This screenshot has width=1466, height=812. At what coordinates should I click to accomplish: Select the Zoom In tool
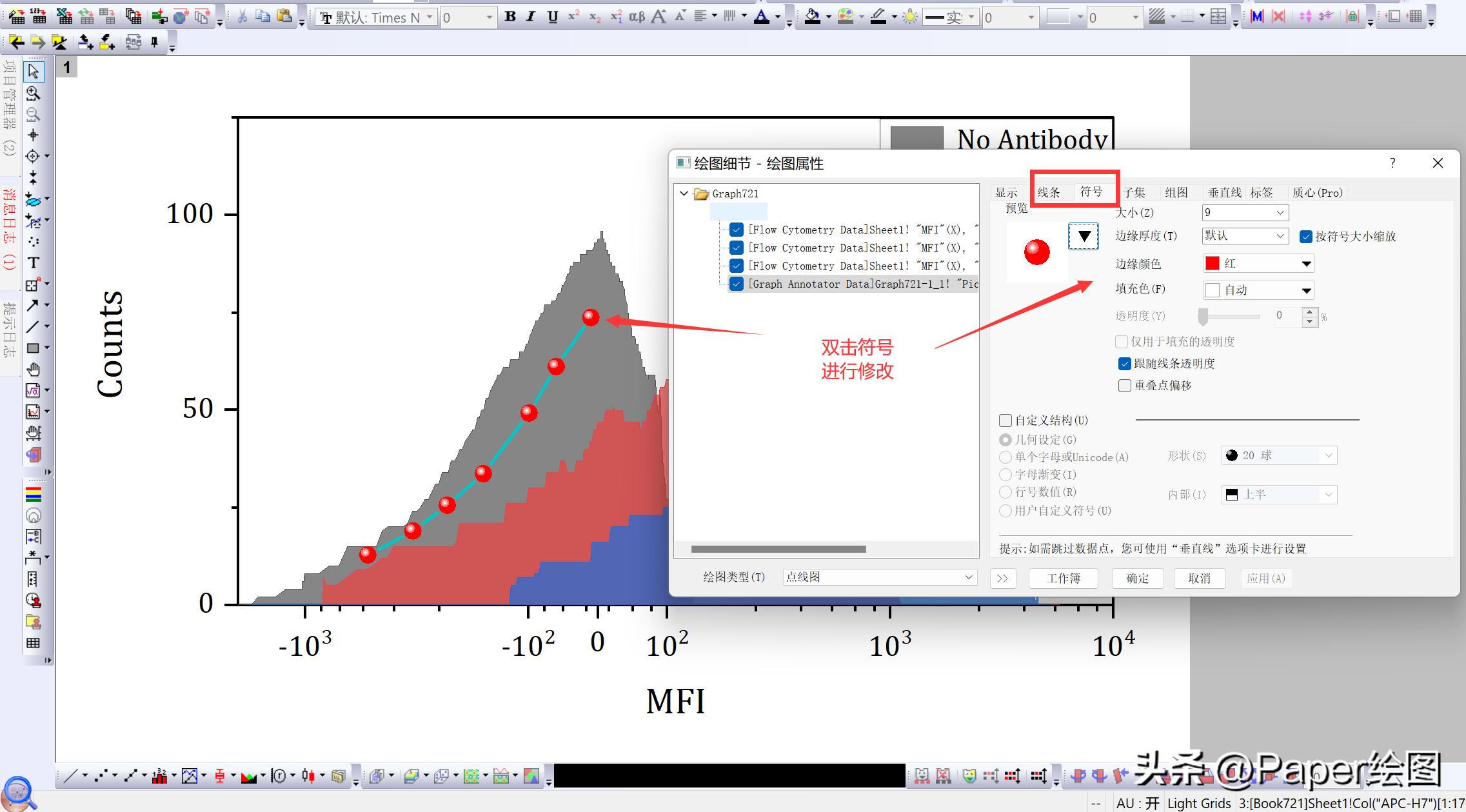[x=34, y=93]
